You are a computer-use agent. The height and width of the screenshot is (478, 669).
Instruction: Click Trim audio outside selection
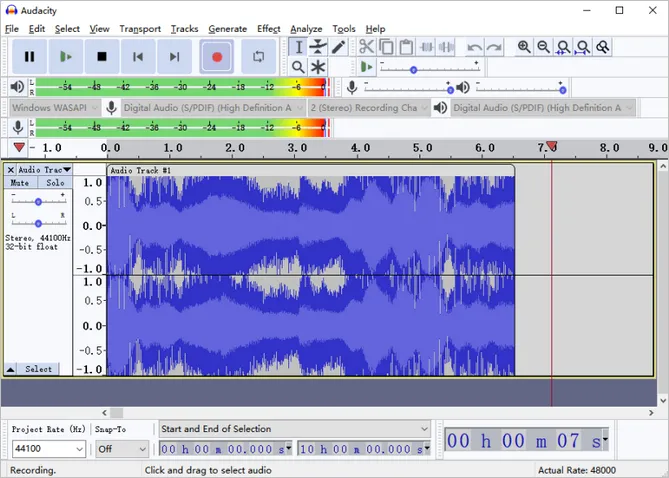tap(426, 47)
